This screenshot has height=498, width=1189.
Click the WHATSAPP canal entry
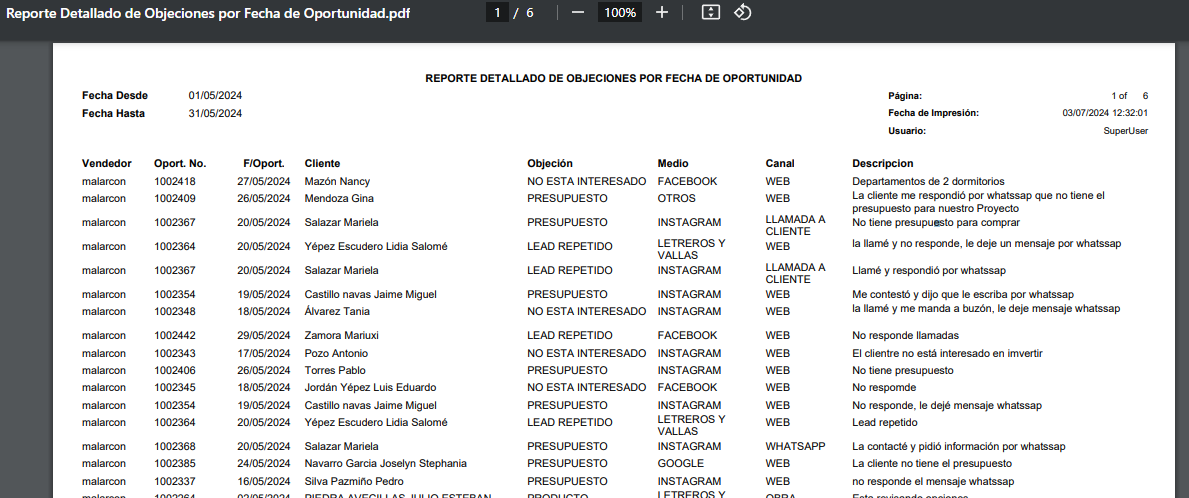pyautogui.click(x=795, y=446)
